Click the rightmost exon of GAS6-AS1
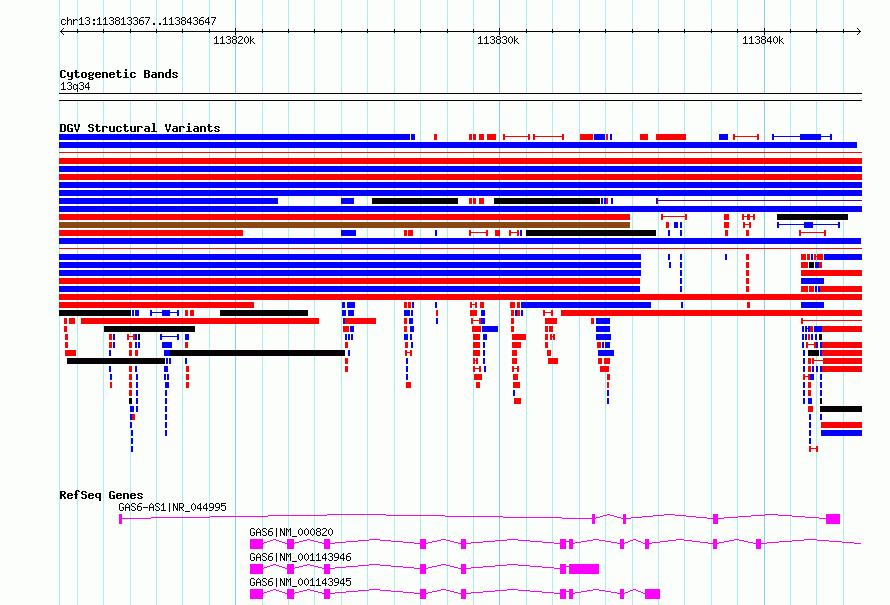890x605 pixels. (833, 519)
